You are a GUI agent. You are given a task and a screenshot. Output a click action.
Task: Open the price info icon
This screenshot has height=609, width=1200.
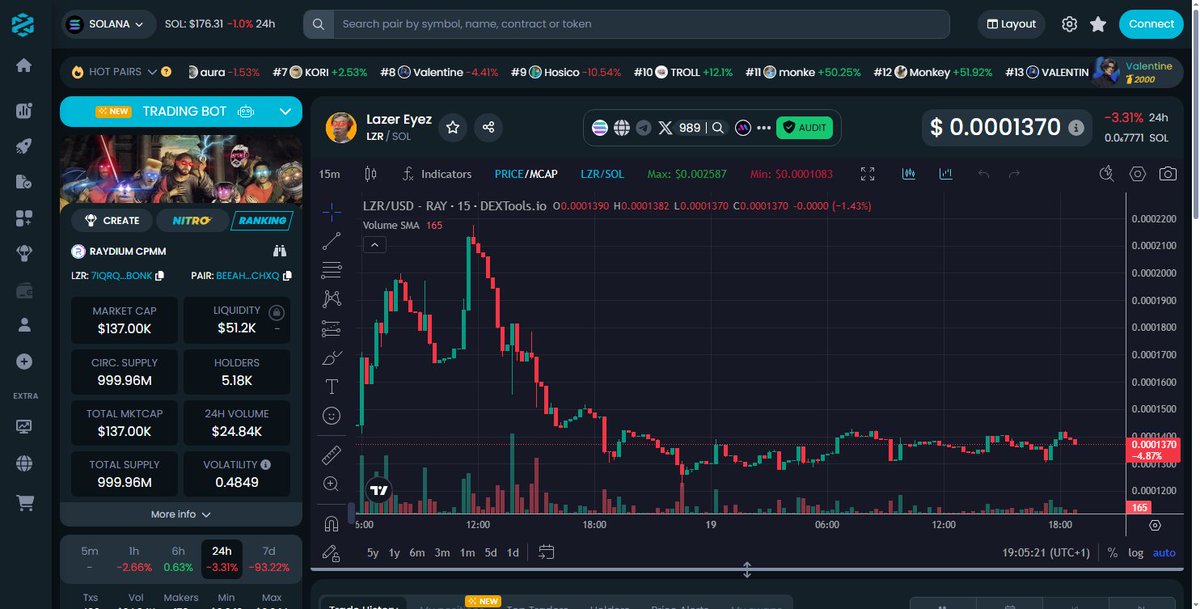coord(1076,128)
